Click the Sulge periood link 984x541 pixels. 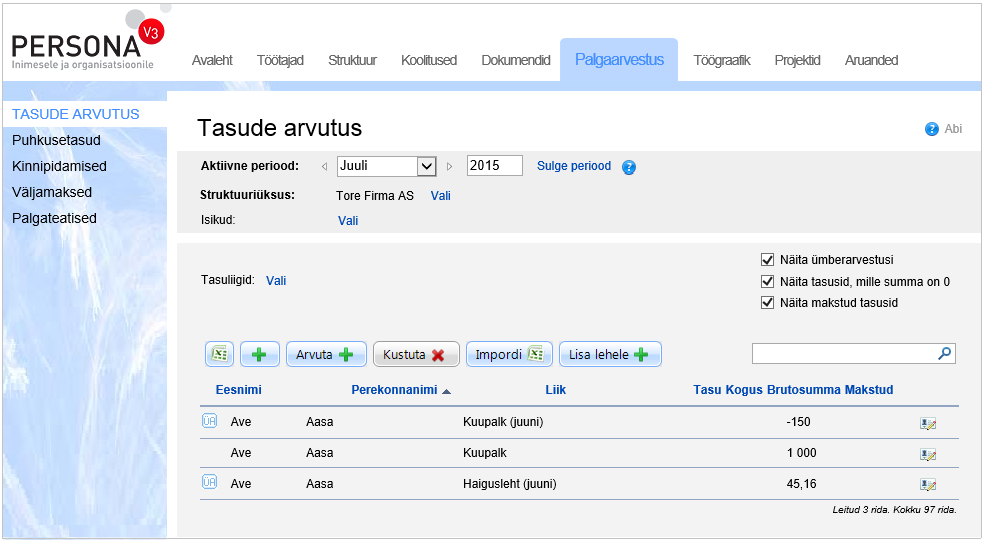tap(574, 166)
